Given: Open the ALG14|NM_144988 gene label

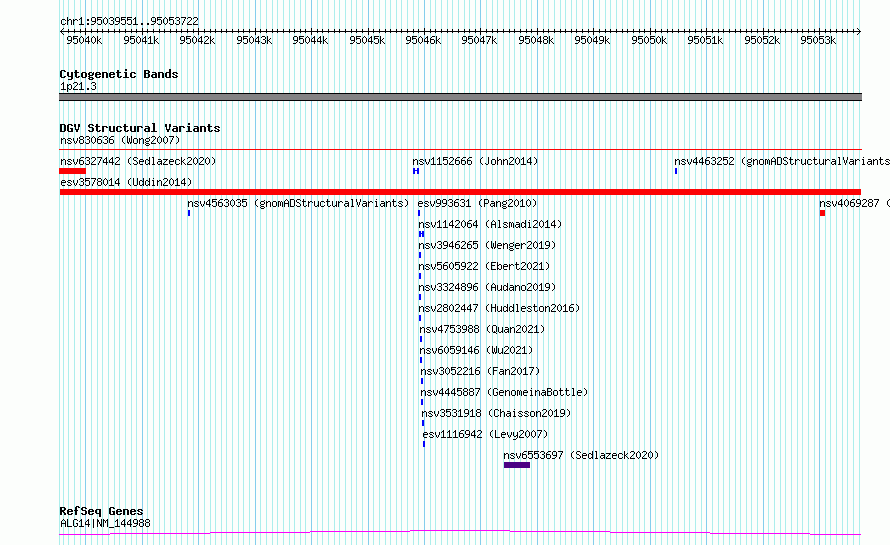Looking at the screenshot, I should click(105, 523).
